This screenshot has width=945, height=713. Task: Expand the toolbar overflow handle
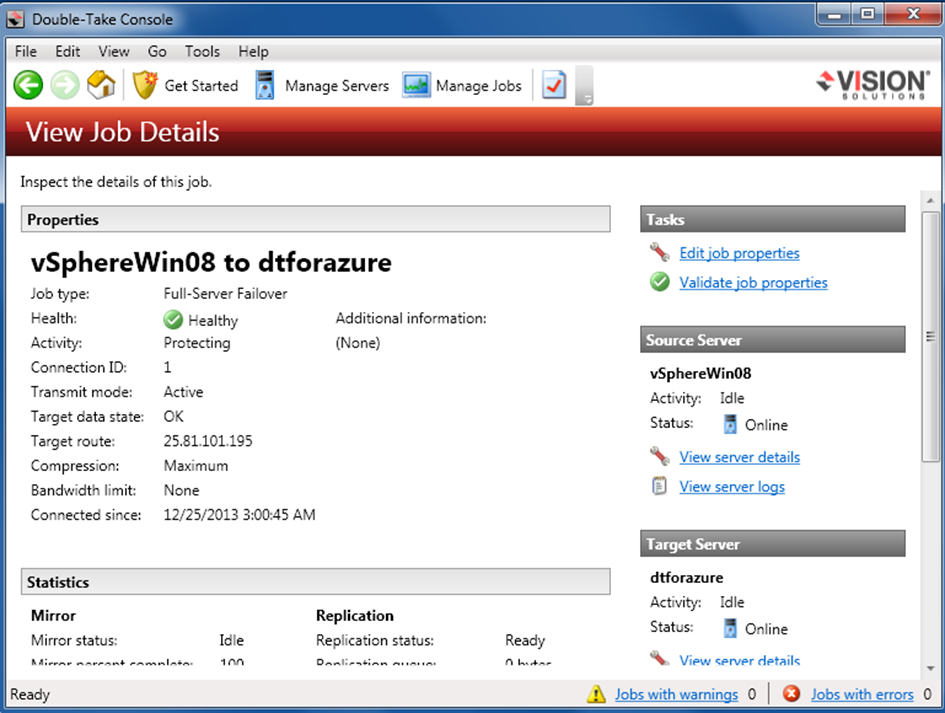pos(584,86)
